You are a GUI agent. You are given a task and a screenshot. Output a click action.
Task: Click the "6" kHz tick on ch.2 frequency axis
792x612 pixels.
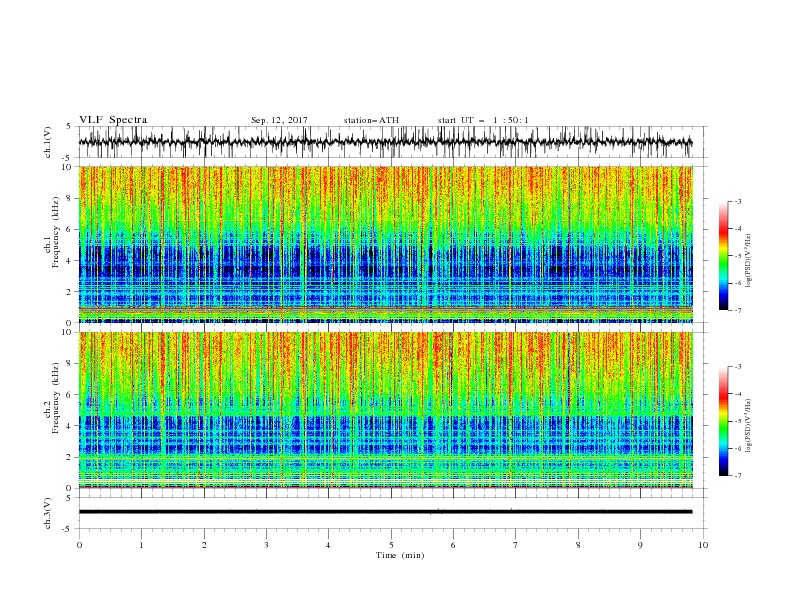(71, 395)
